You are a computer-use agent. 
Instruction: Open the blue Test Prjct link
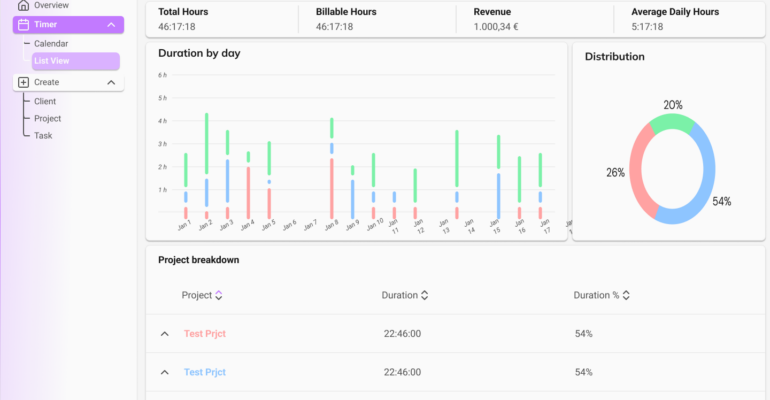coord(205,372)
